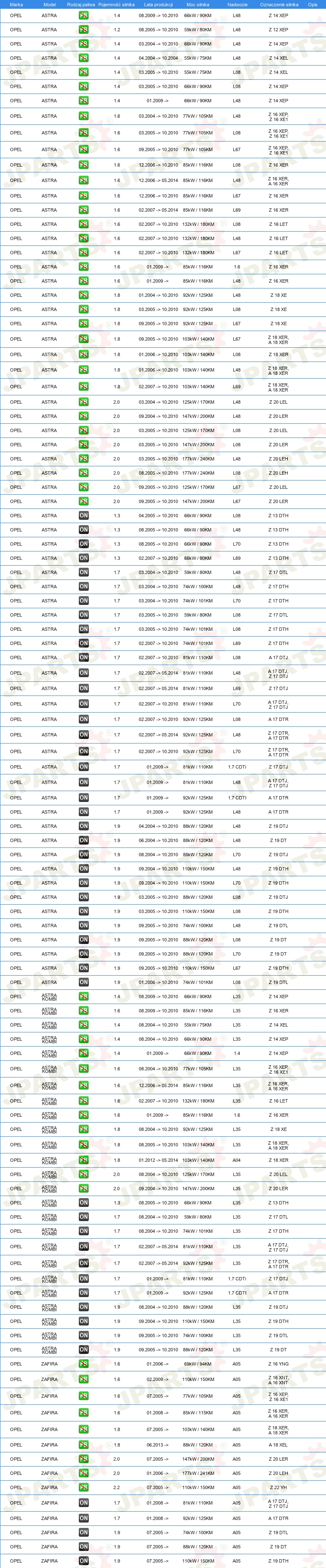Click PB icon in the 04.2004 -> 10.2004 row
Image resolution: width=326 pixels, height=1568 pixels.
click(83, 58)
